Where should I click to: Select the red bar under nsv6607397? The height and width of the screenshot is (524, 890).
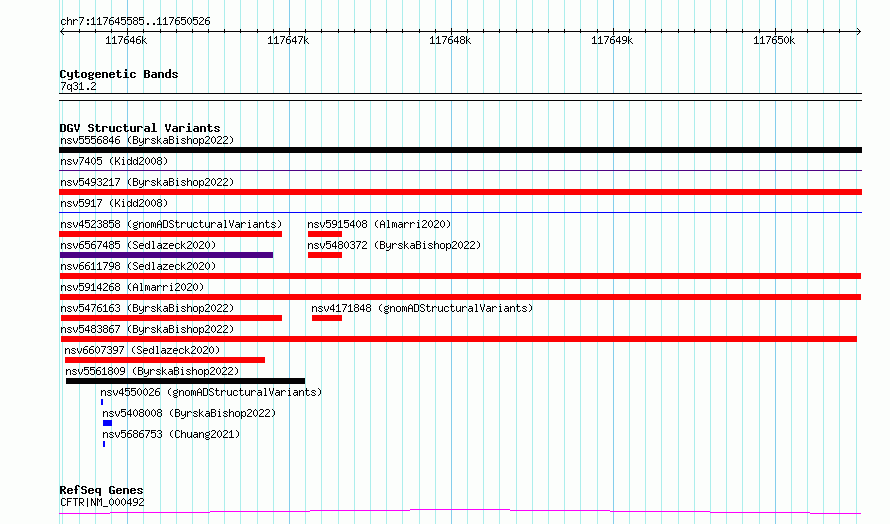click(165, 360)
